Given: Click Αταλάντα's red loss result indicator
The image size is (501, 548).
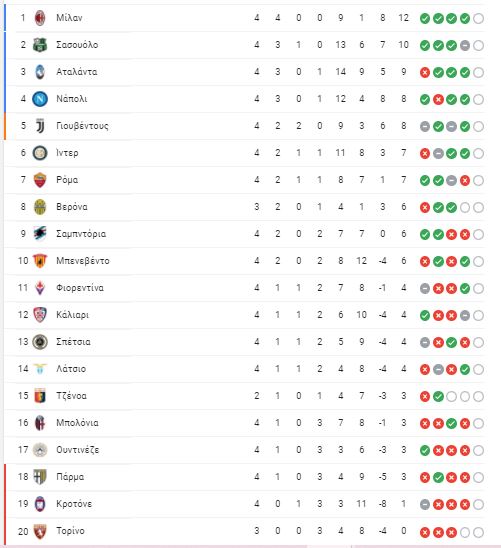Looking at the screenshot, I should [425, 72].
